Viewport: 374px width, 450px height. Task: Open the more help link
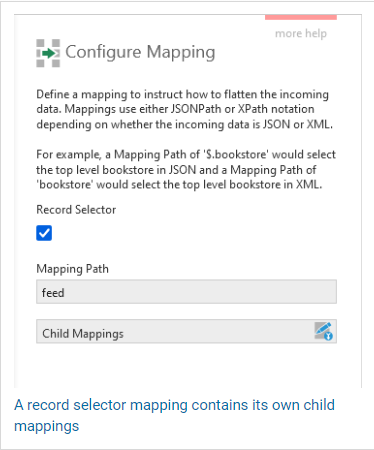click(x=301, y=33)
